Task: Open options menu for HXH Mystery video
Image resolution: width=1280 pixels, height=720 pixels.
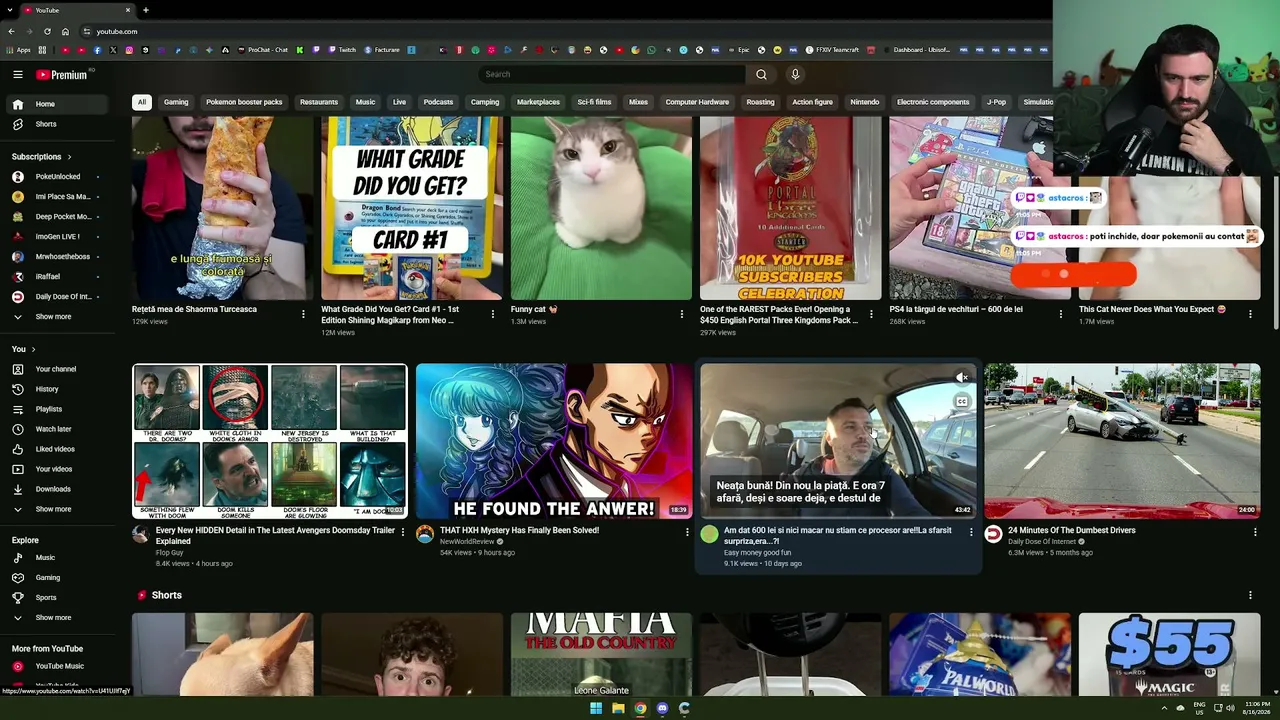Action: coord(687,532)
